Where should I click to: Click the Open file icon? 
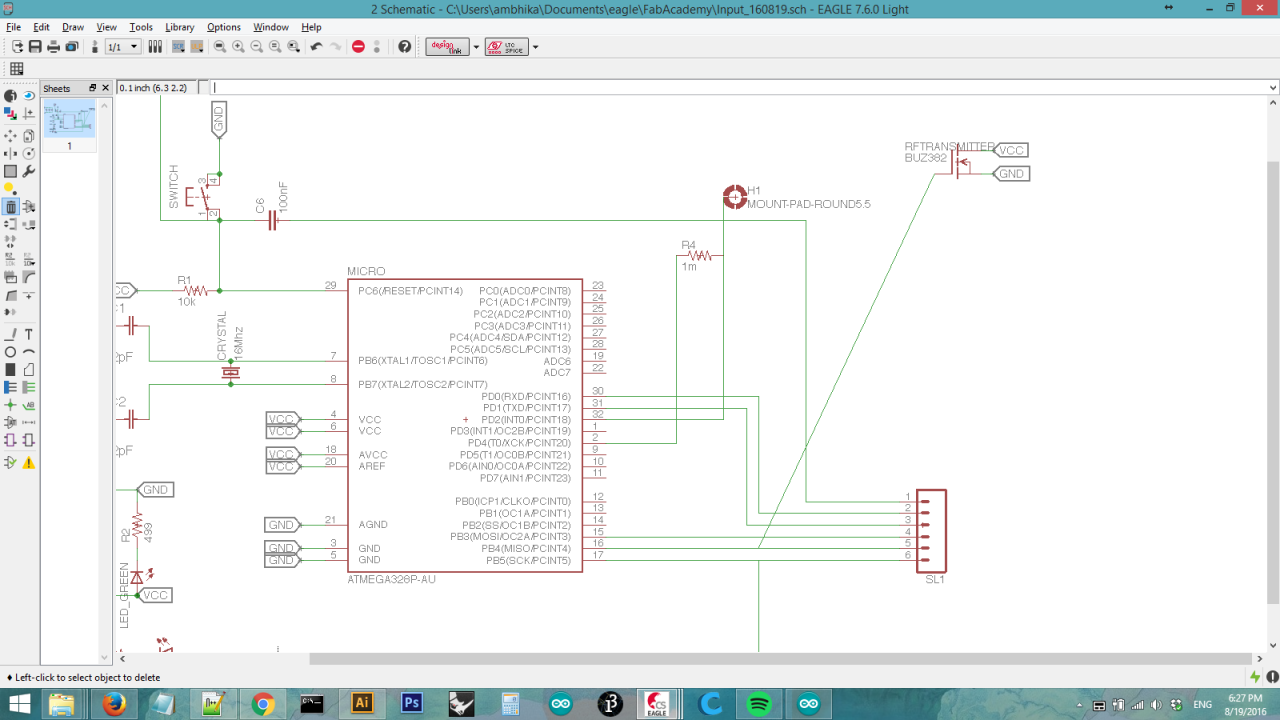17,47
